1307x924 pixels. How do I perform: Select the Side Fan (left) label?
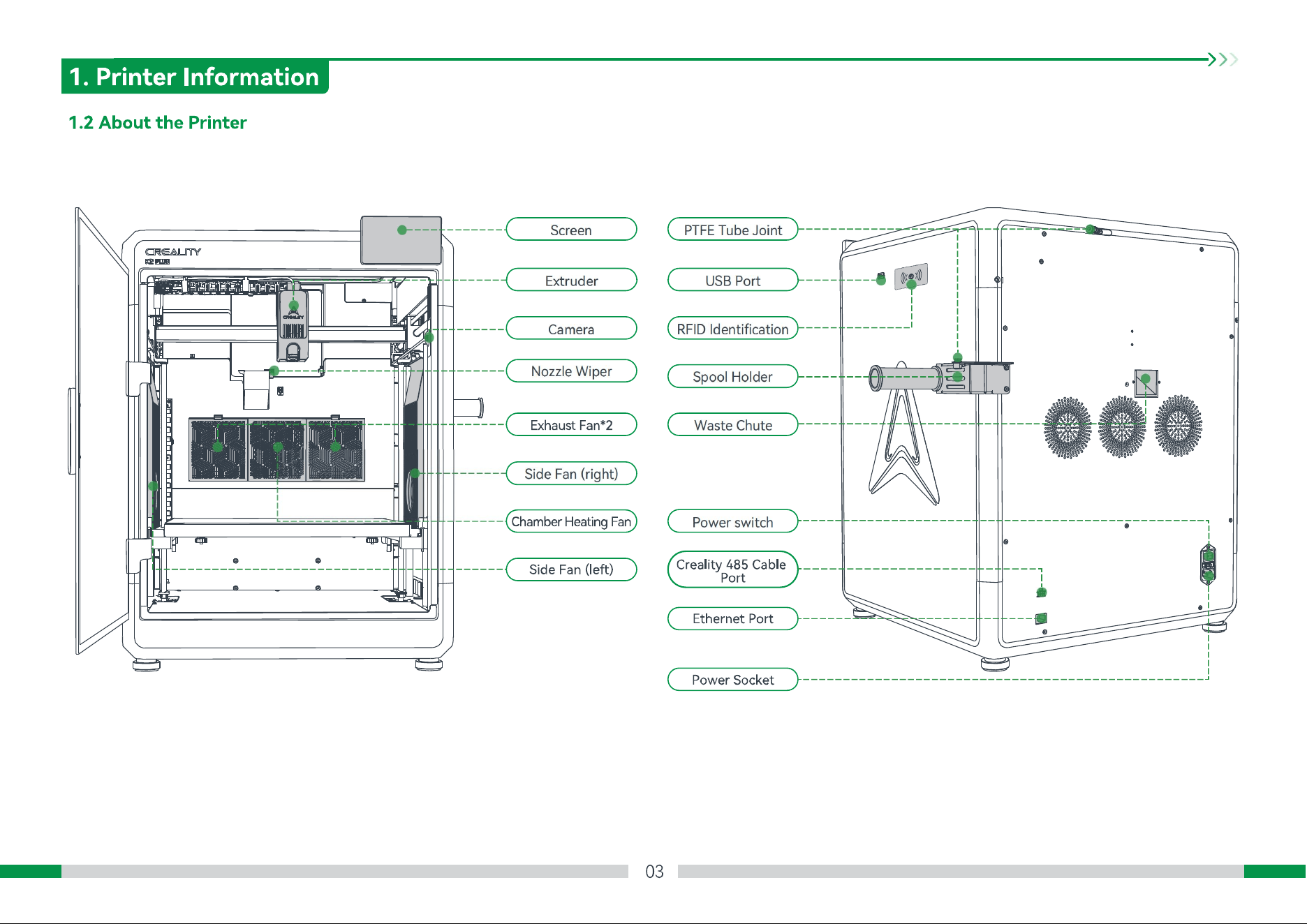click(x=571, y=569)
